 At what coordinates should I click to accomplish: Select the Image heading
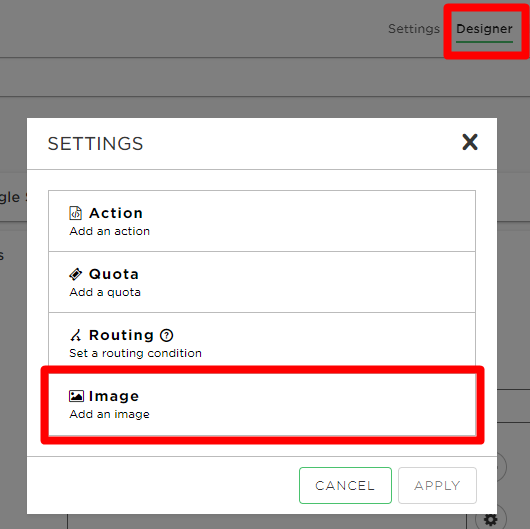(114, 396)
